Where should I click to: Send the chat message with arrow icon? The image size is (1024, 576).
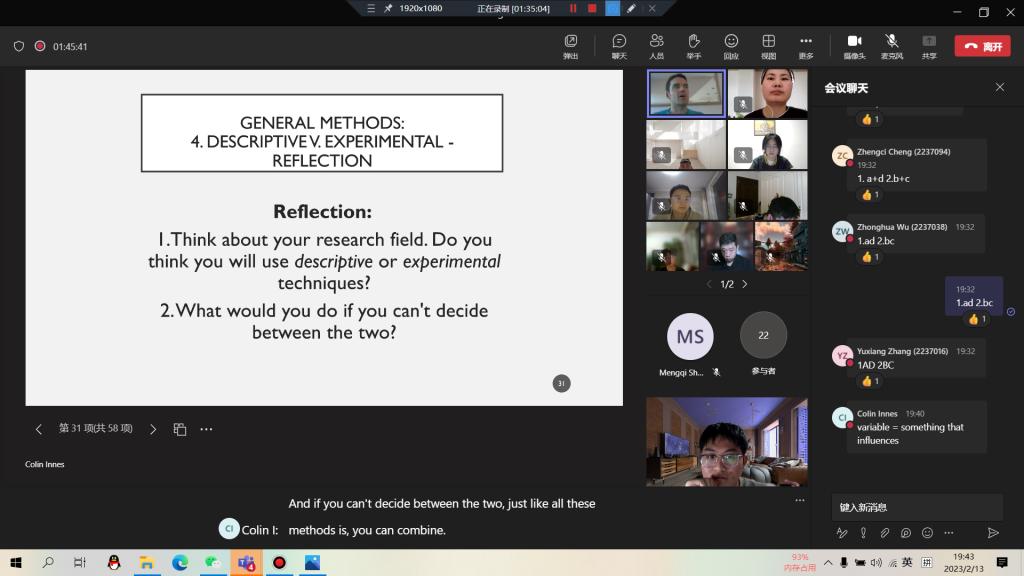993,533
